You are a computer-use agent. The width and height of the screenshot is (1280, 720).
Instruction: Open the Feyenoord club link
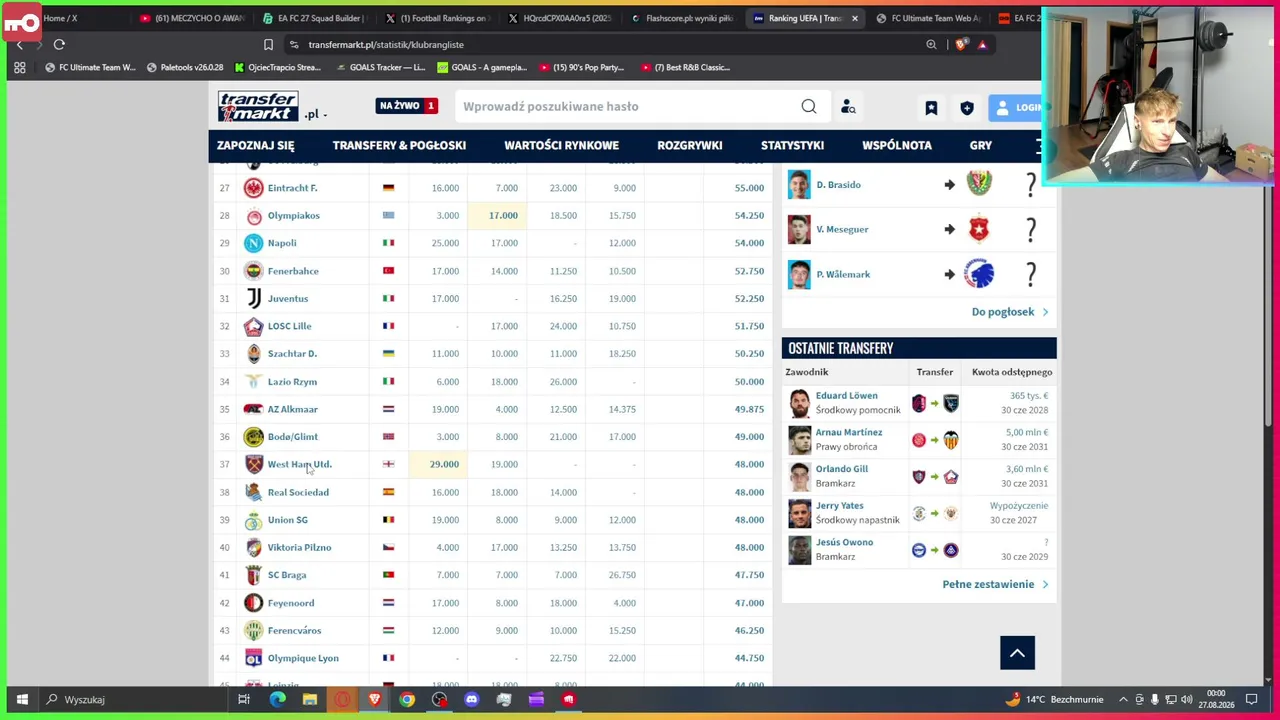291,603
